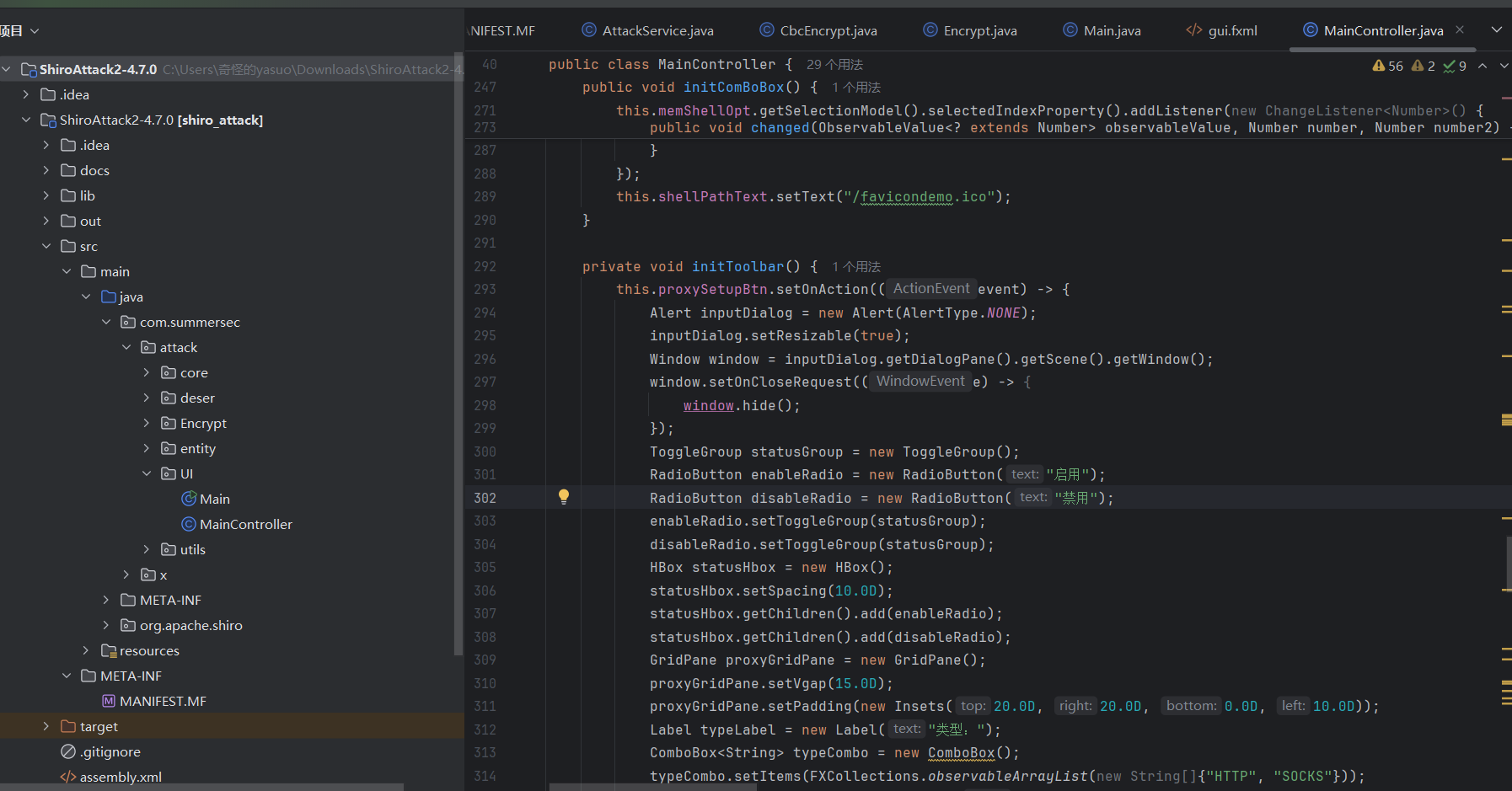Close the MainController.java tab
The image size is (1512, 791).
coord(1460,30)
